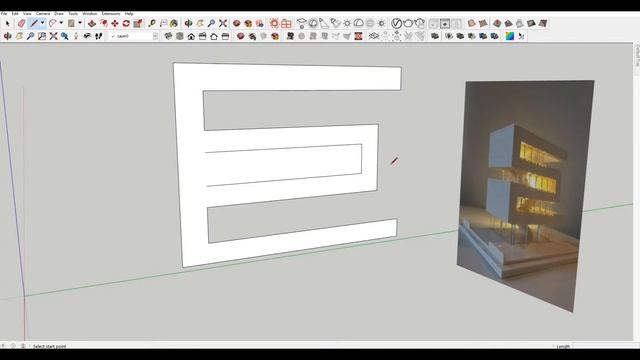Open the Extensions menu
The width and height of the screenshot is (640, 360).
(x=111, y=13)
